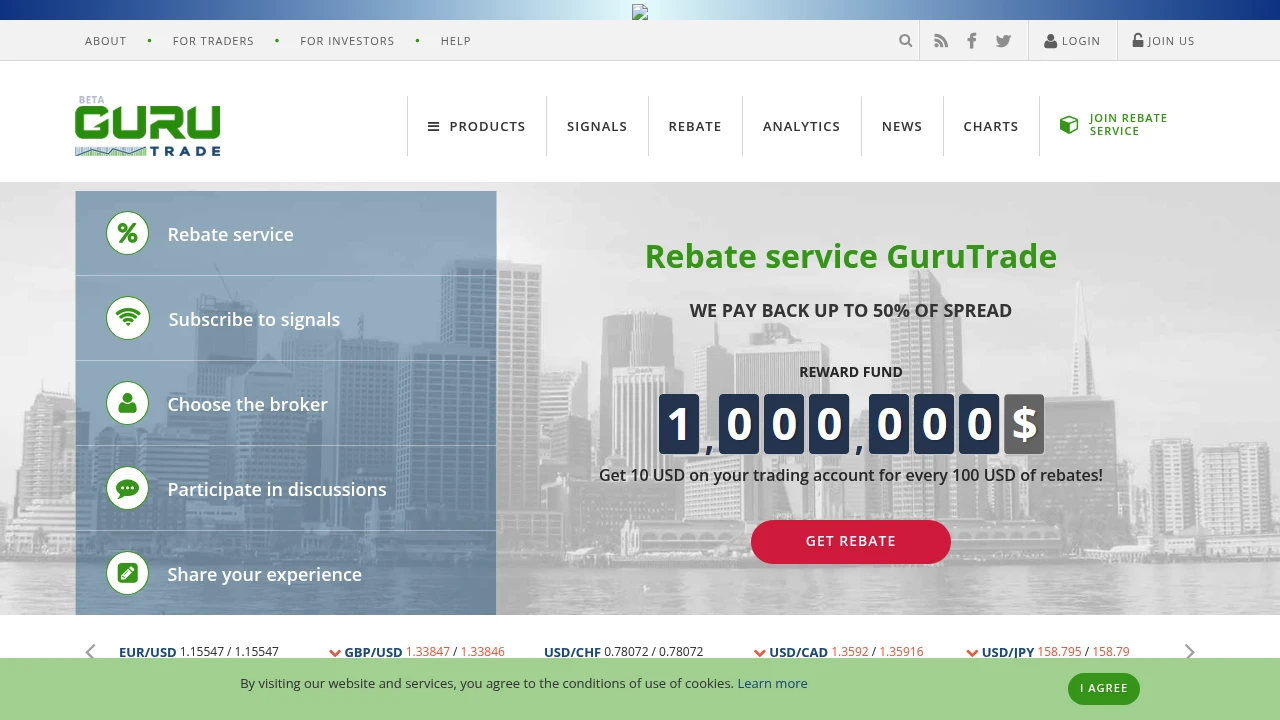Open the Analytics section

click(x=801, y=126)
